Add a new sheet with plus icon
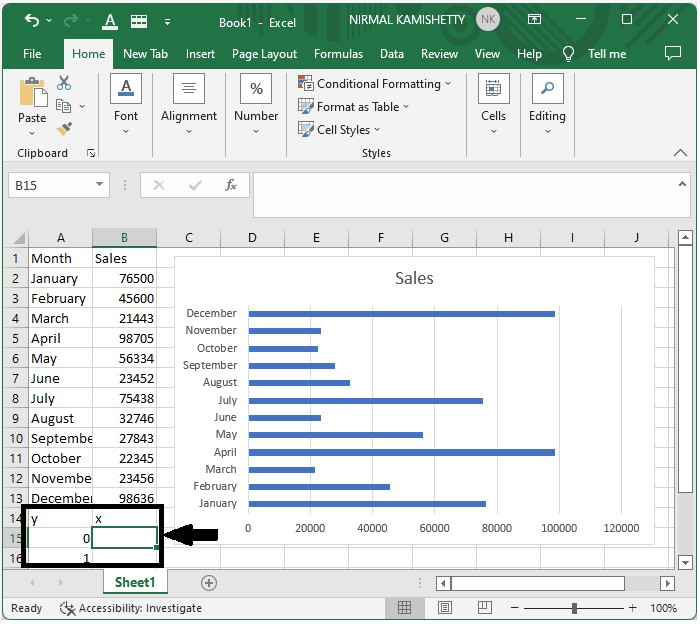Screen dimensions: 700x624 click(209, 582)
